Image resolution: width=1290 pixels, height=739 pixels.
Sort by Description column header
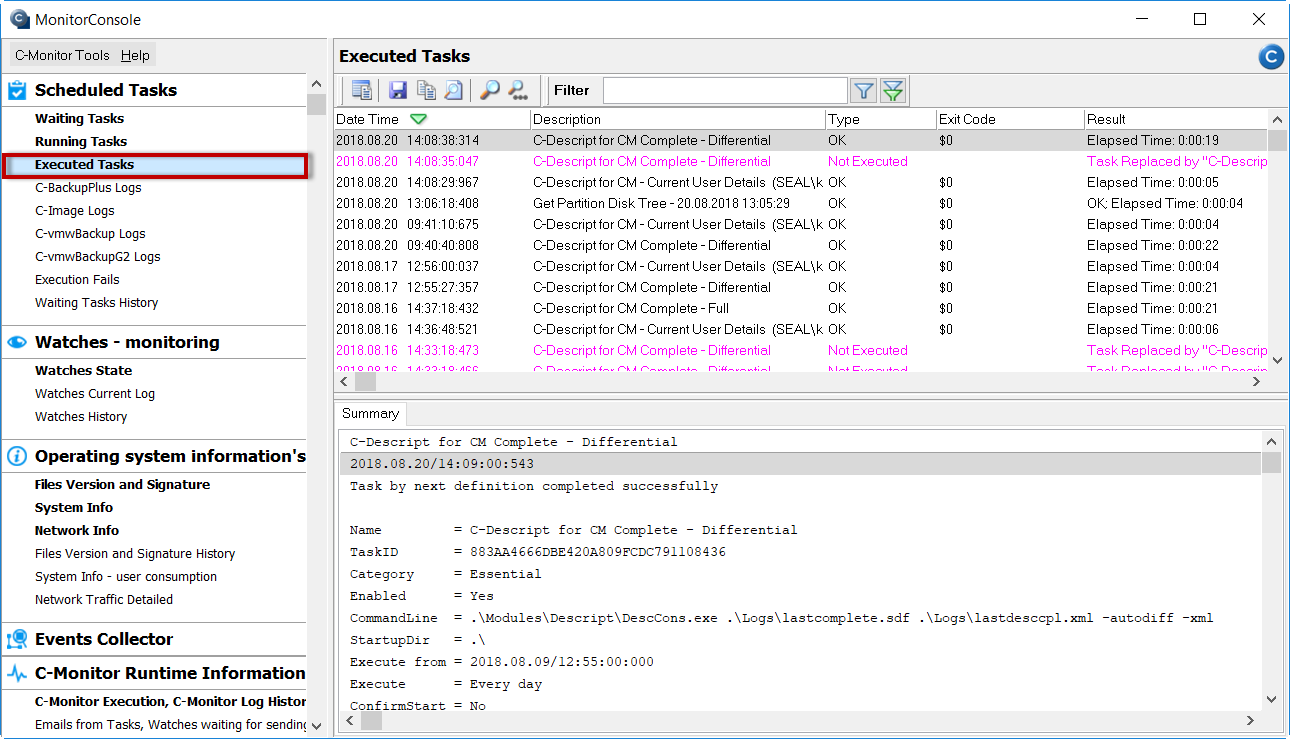pos(678,119)
